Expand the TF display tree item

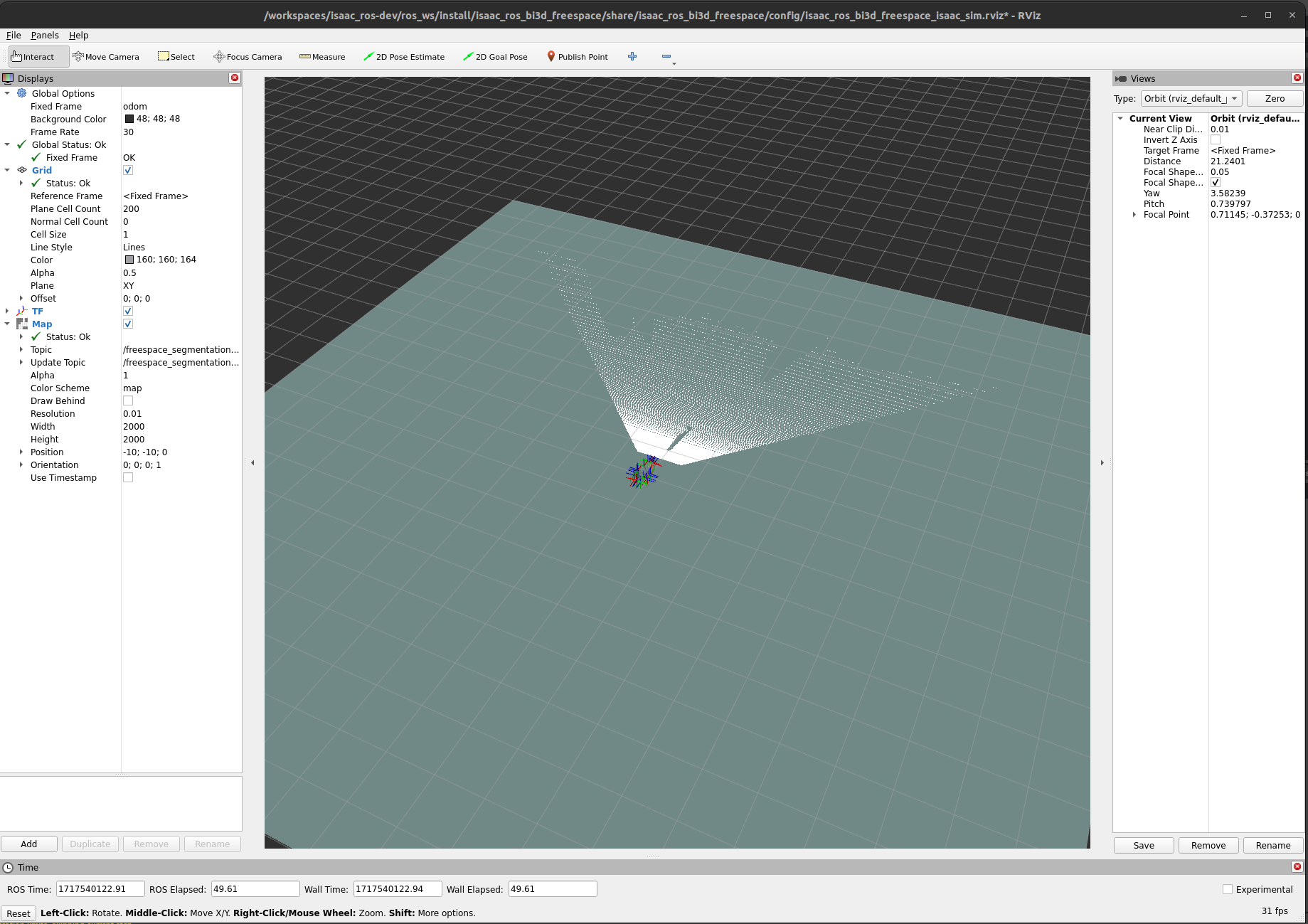[x=7, y=312]
